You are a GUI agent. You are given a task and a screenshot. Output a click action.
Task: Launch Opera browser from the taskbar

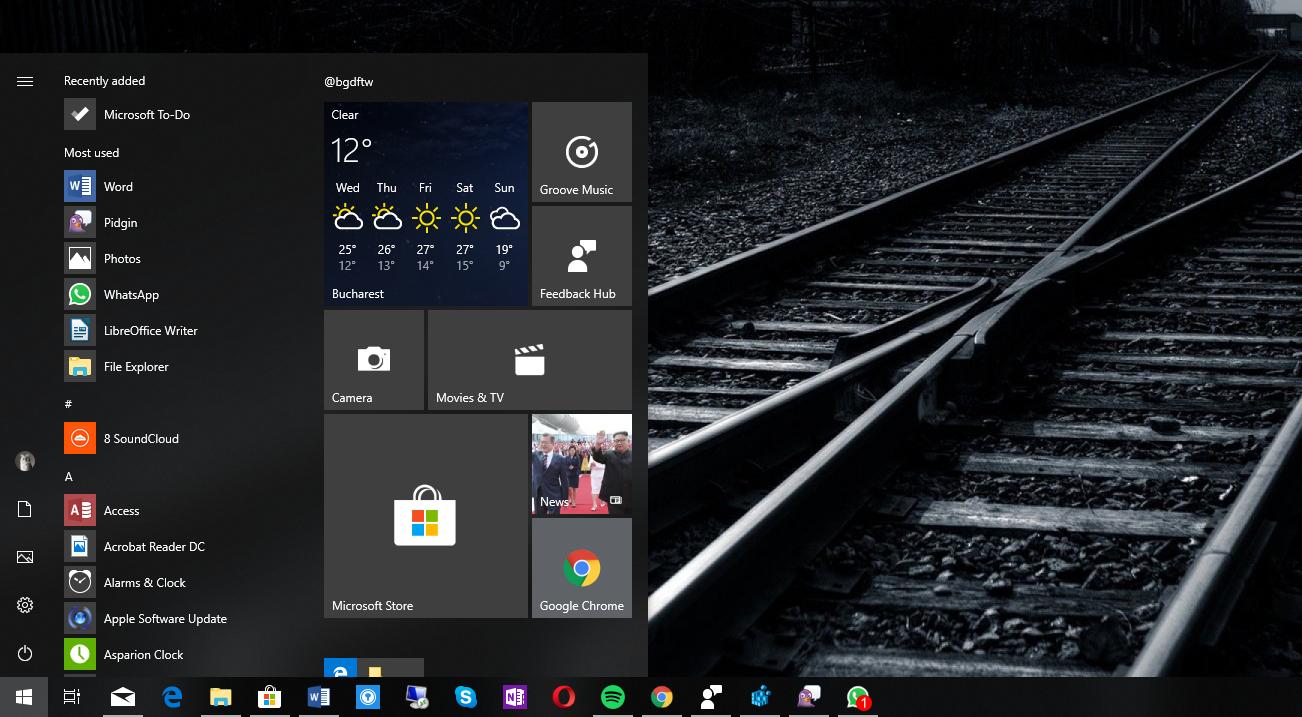[x=564, y=697]
